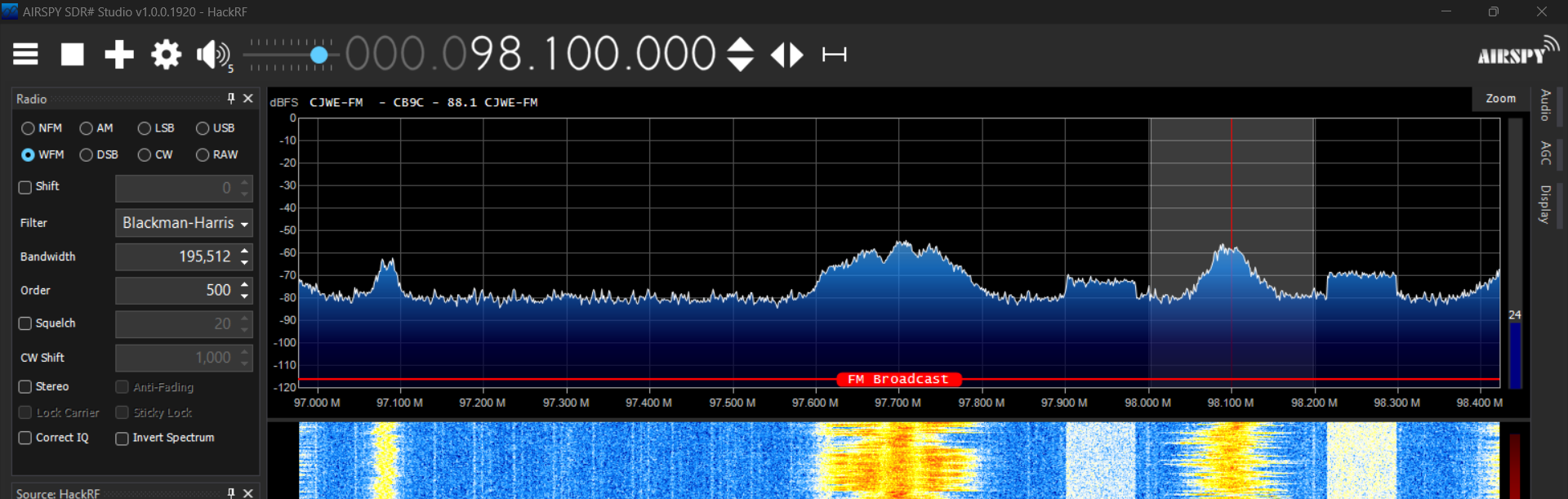
Task: Click the AIRSPY logo
Action: (x=1517, y=51)
